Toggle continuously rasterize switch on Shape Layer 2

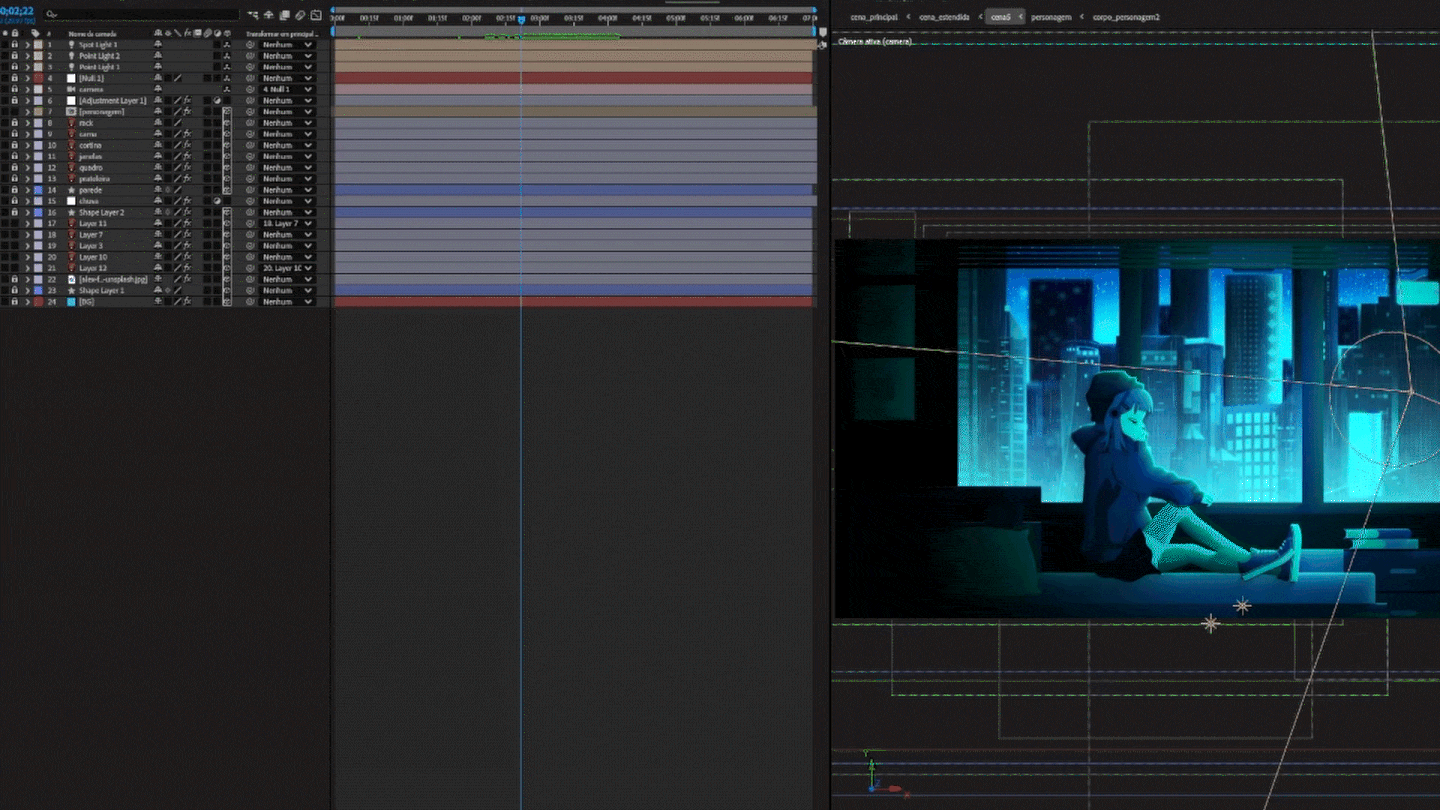[168, 212]
